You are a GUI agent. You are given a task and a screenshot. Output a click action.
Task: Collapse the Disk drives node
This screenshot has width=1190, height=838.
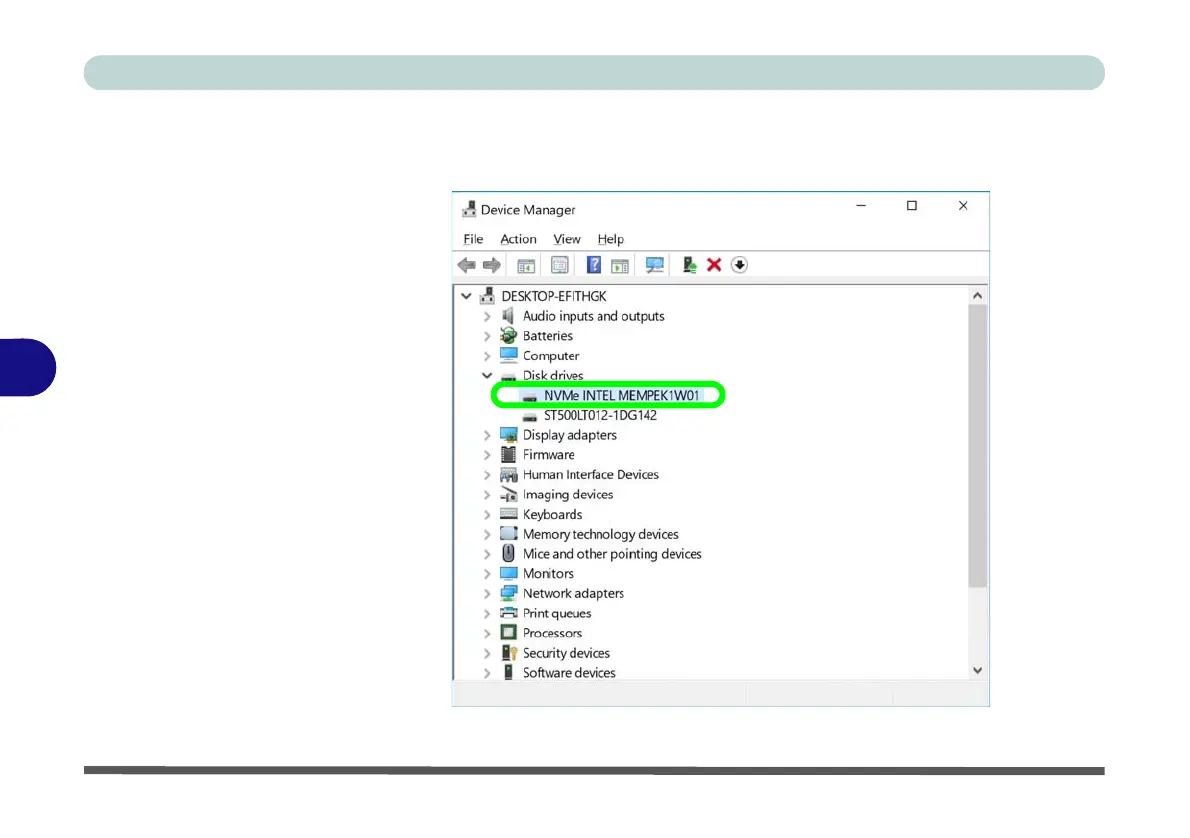pyautogui.click(x=487, y=376)
